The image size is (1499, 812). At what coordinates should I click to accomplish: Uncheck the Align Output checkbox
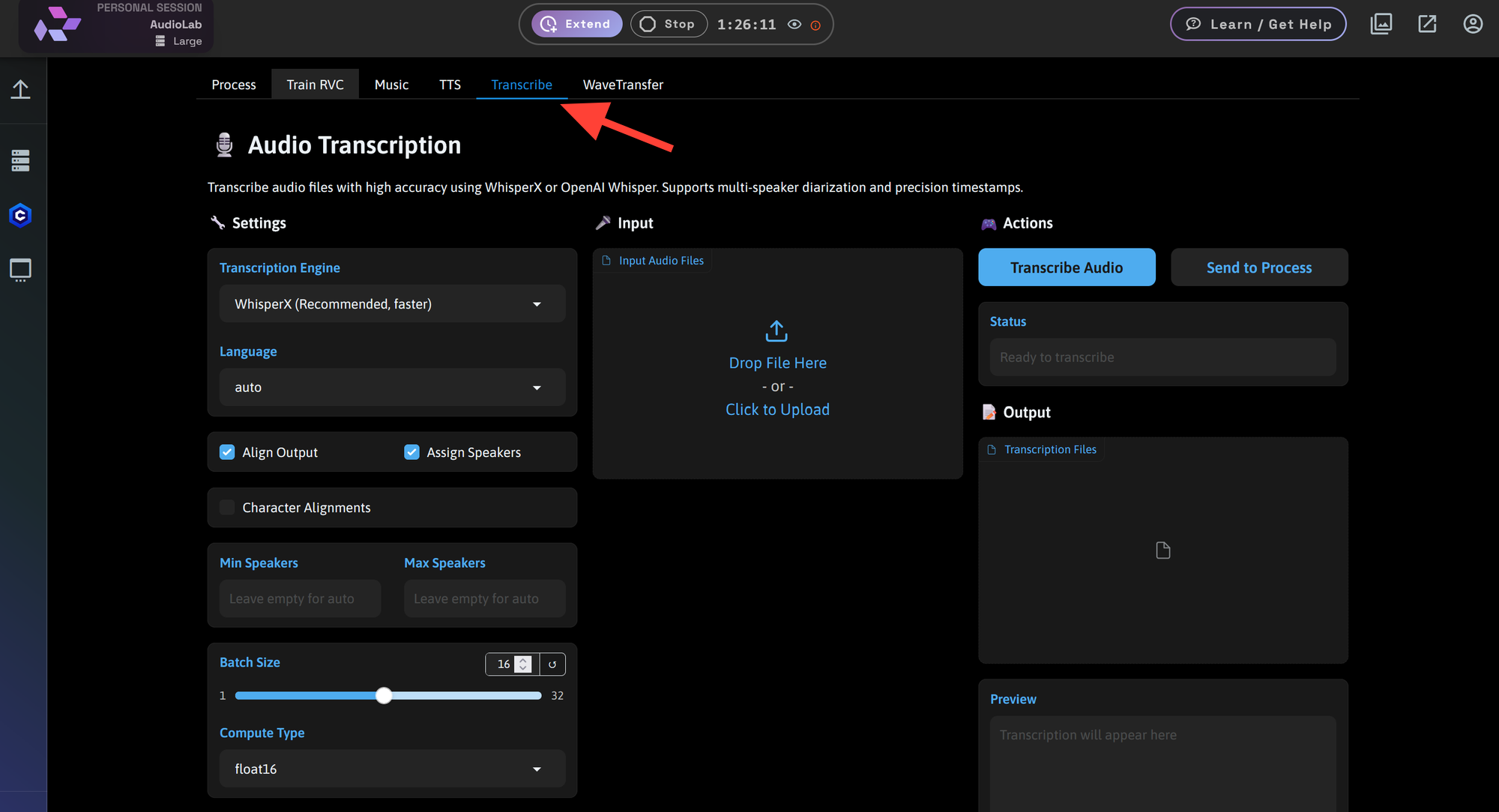pos(227,452)
